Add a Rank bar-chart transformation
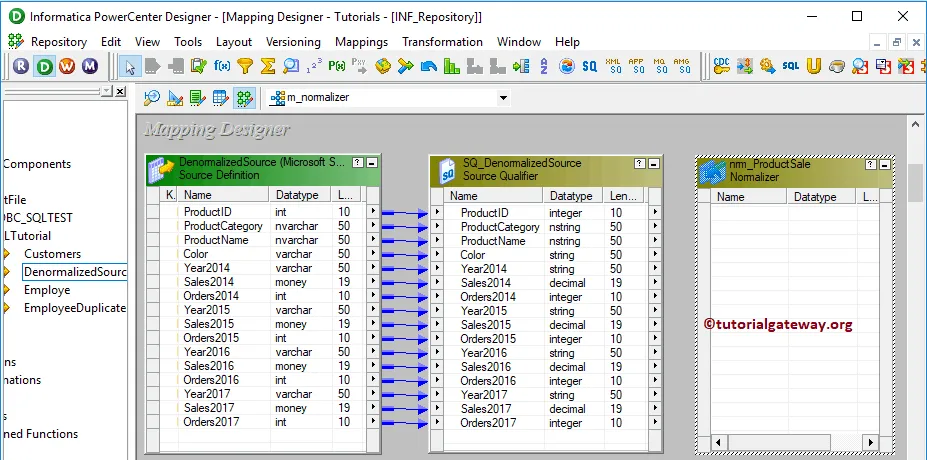Image resolution: width=927 pixels, height=460 pixels. pyautogui.click(x=452, y=66)
